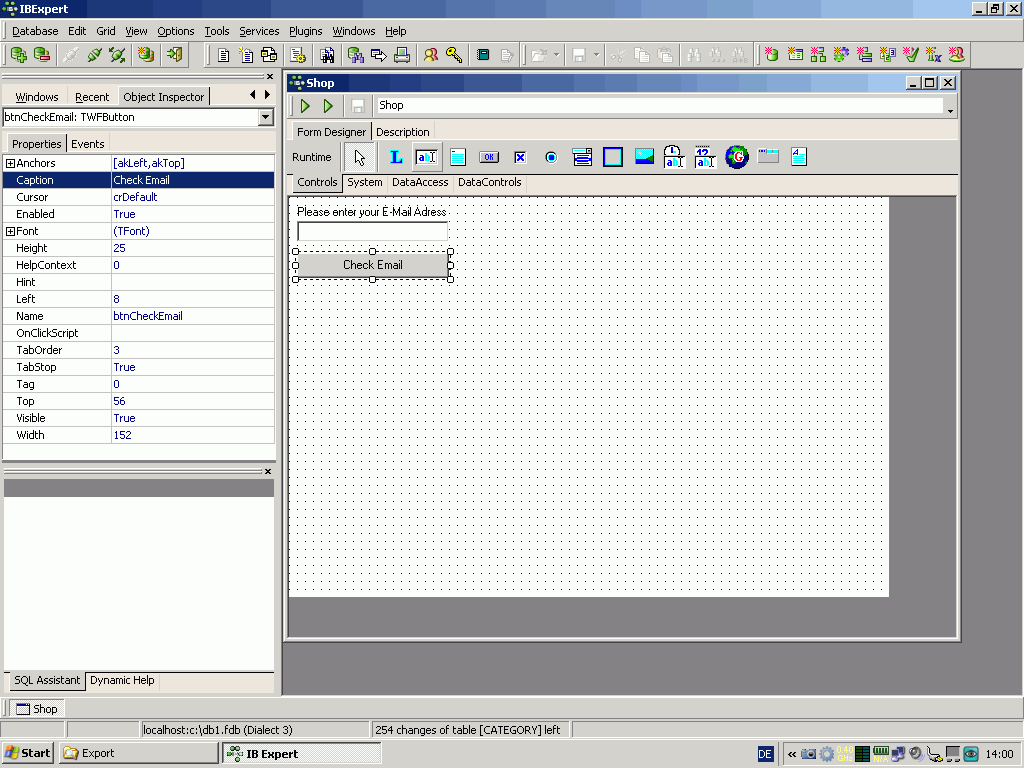Click the New Procedure gear icon
The width and height of the screenshot is (1024, 768).
841,55
